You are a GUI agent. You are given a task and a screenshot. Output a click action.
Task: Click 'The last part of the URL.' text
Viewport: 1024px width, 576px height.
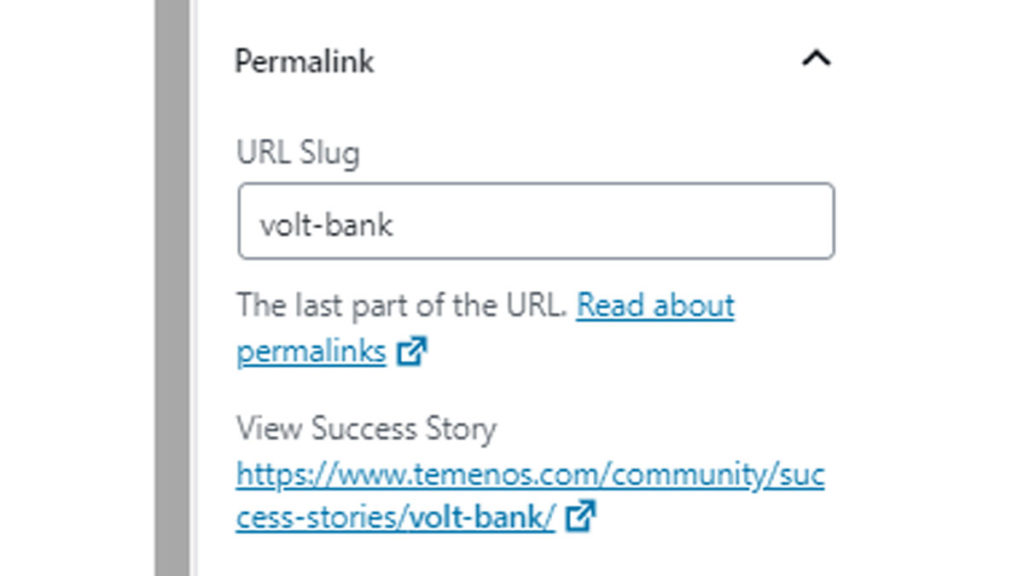pyautogui.click(x=403, y=305)
